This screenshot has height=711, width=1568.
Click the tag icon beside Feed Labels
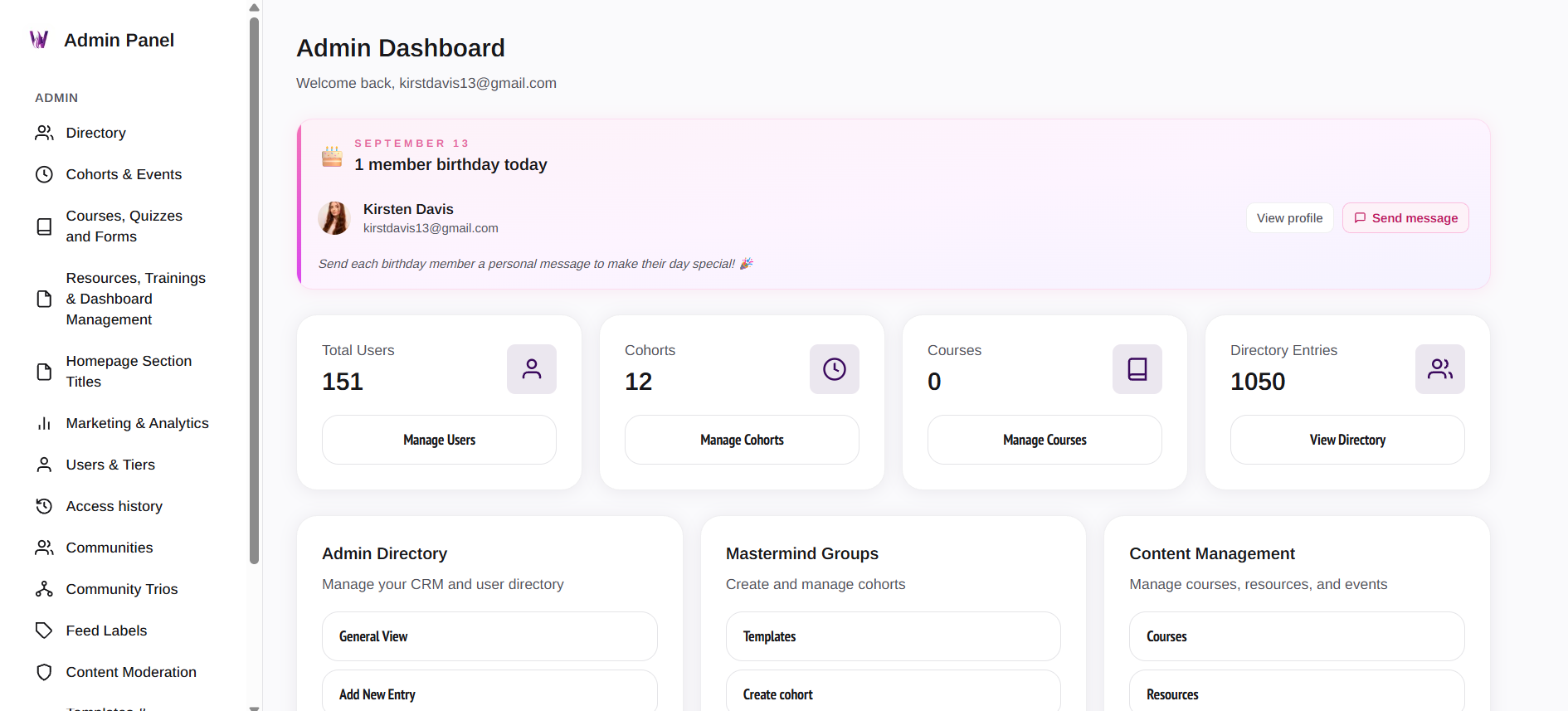pyautogui.click(x=44, y=631)
